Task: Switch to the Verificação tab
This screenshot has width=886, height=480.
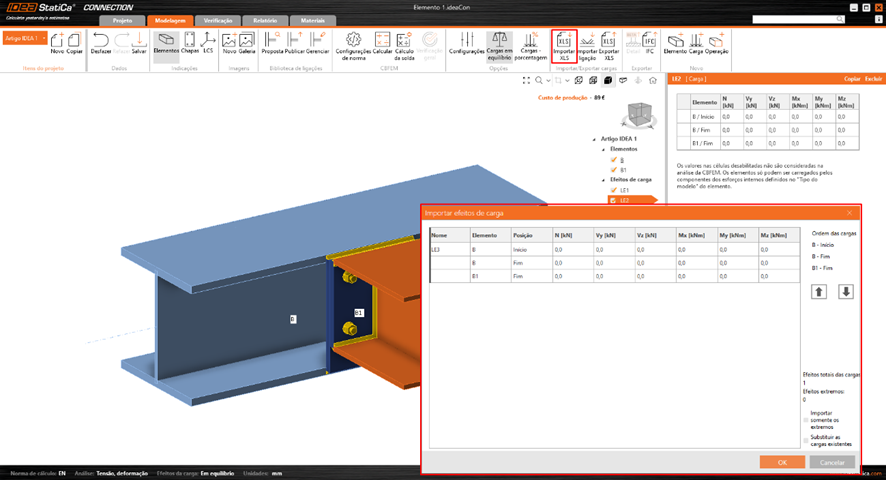Action: [218, 20]
